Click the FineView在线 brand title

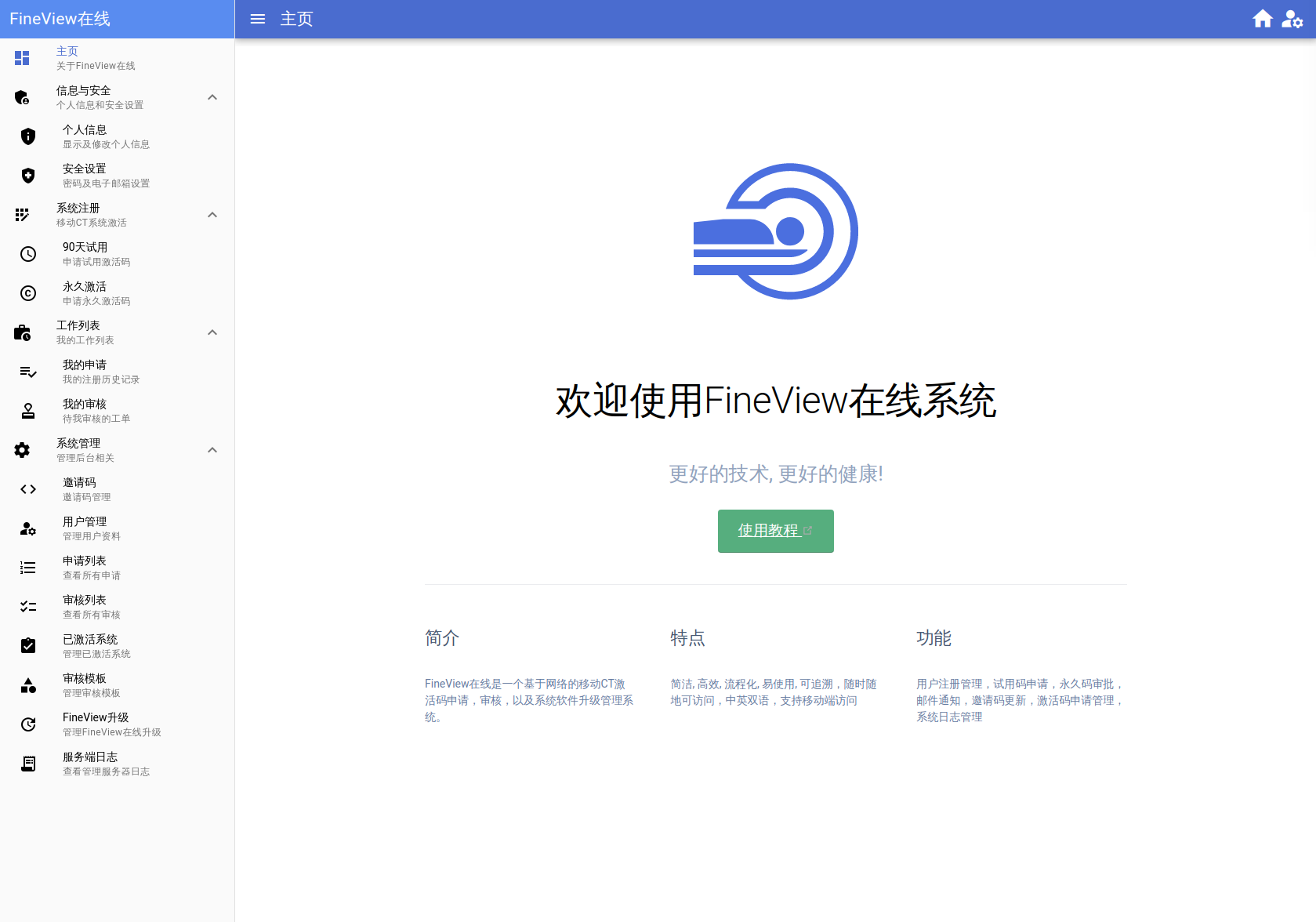pos(60,19)
